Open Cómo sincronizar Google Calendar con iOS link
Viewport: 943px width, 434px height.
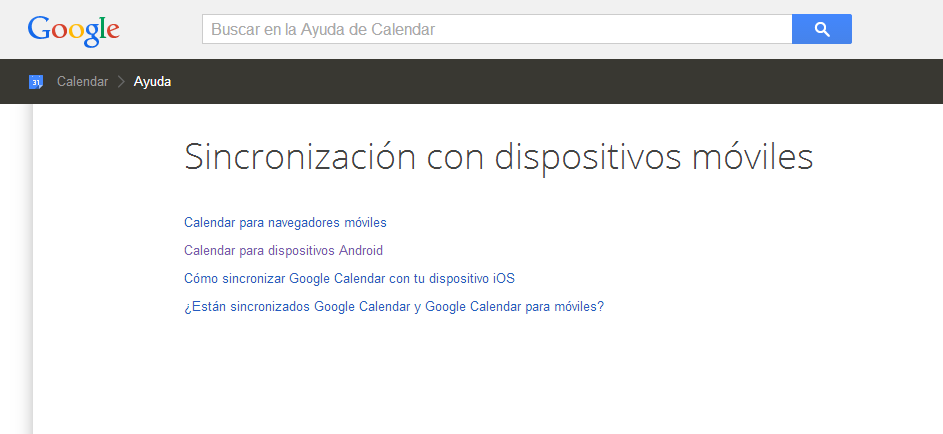point(349,278)
